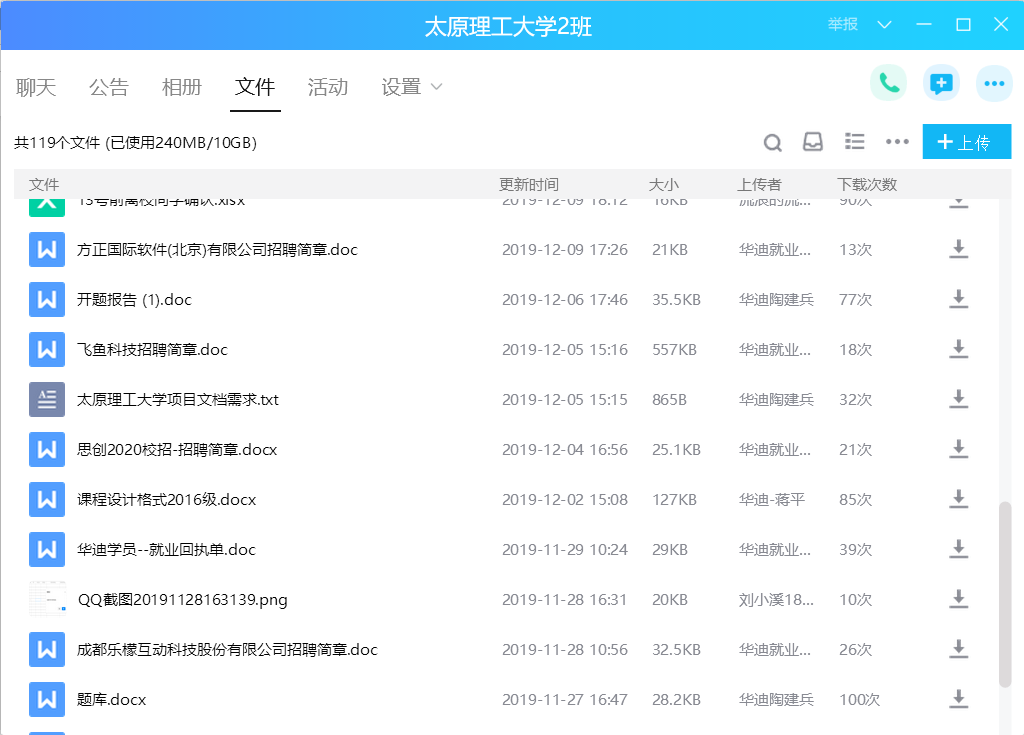1024x735 pixels.
Task: Open the title bar chevron dropdown menu
Action: point(884,25)
